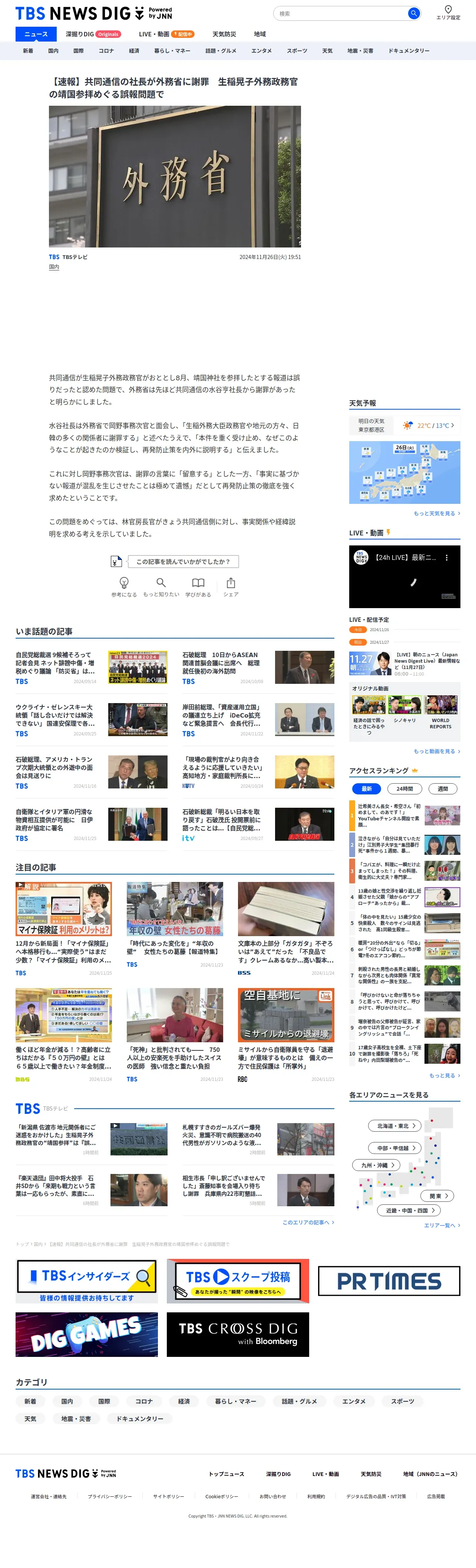Open the 自民党総裁選 9候補 article headline
Image resolution: width=476 pixels, height=1568 pixels.
pos(56,663)
